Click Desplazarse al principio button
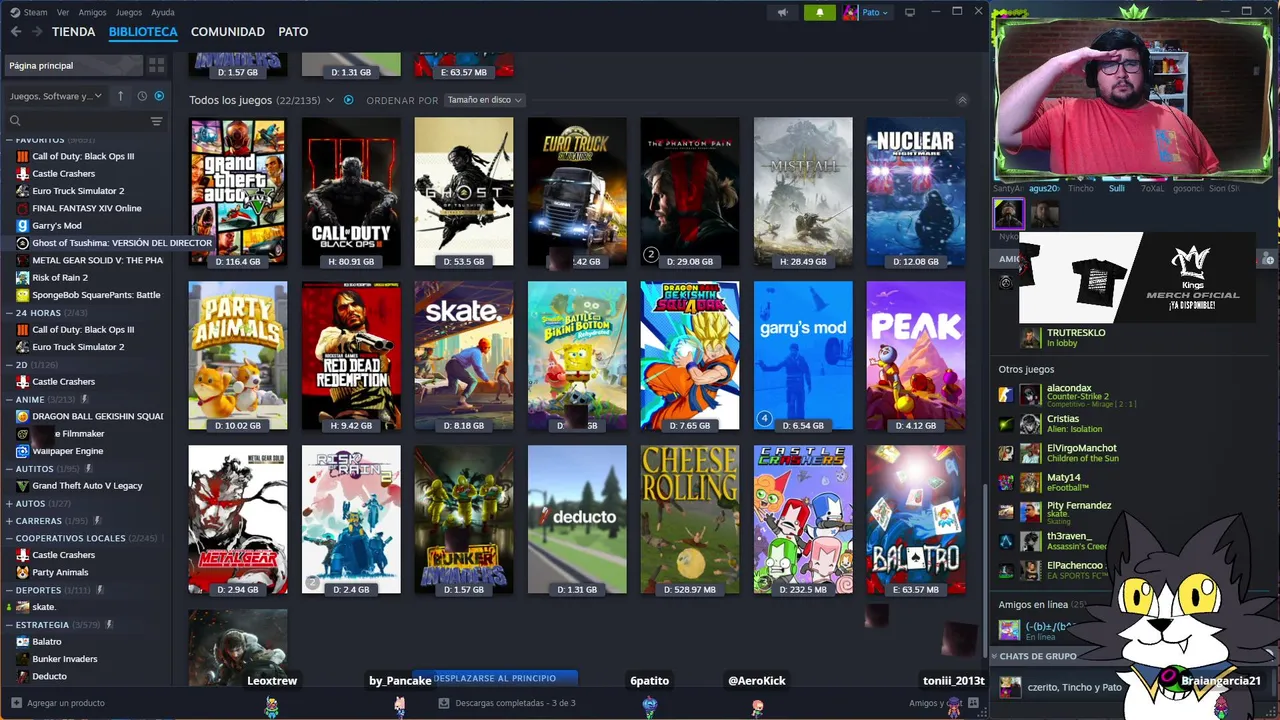1280x720 pixels. (495, 678)
